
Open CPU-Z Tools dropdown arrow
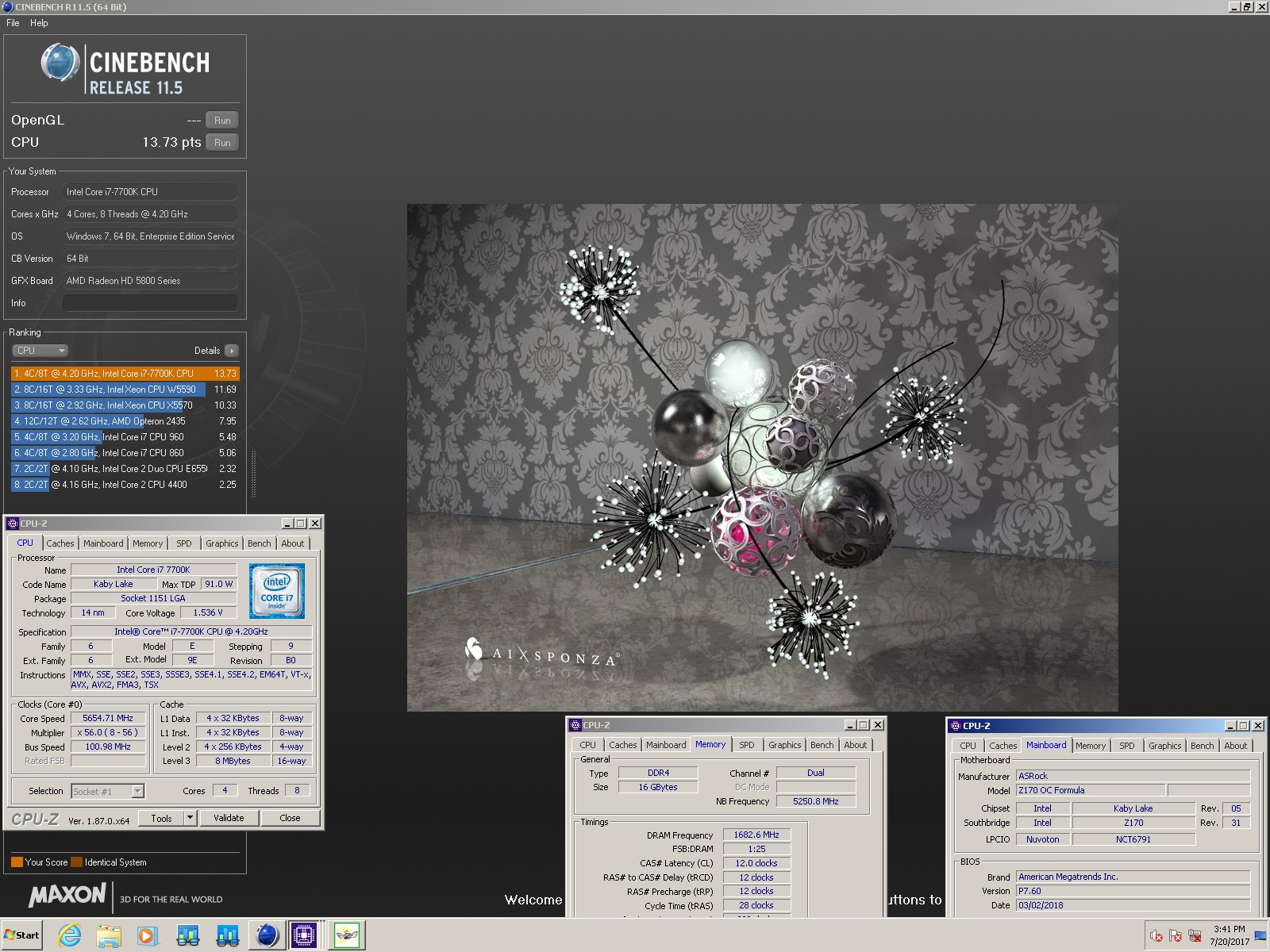coord(190,818)
